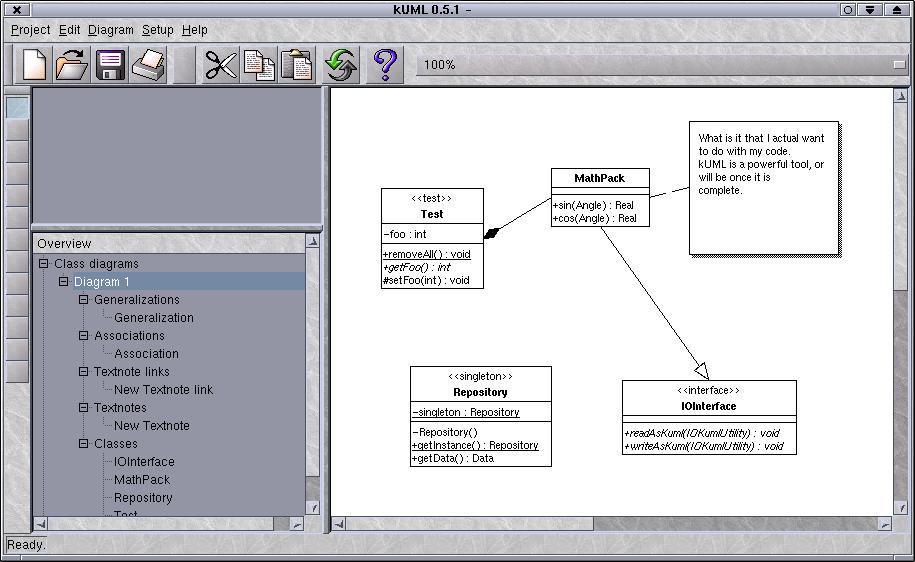Select the MathPack class in the Overview tree

point(141,480)
